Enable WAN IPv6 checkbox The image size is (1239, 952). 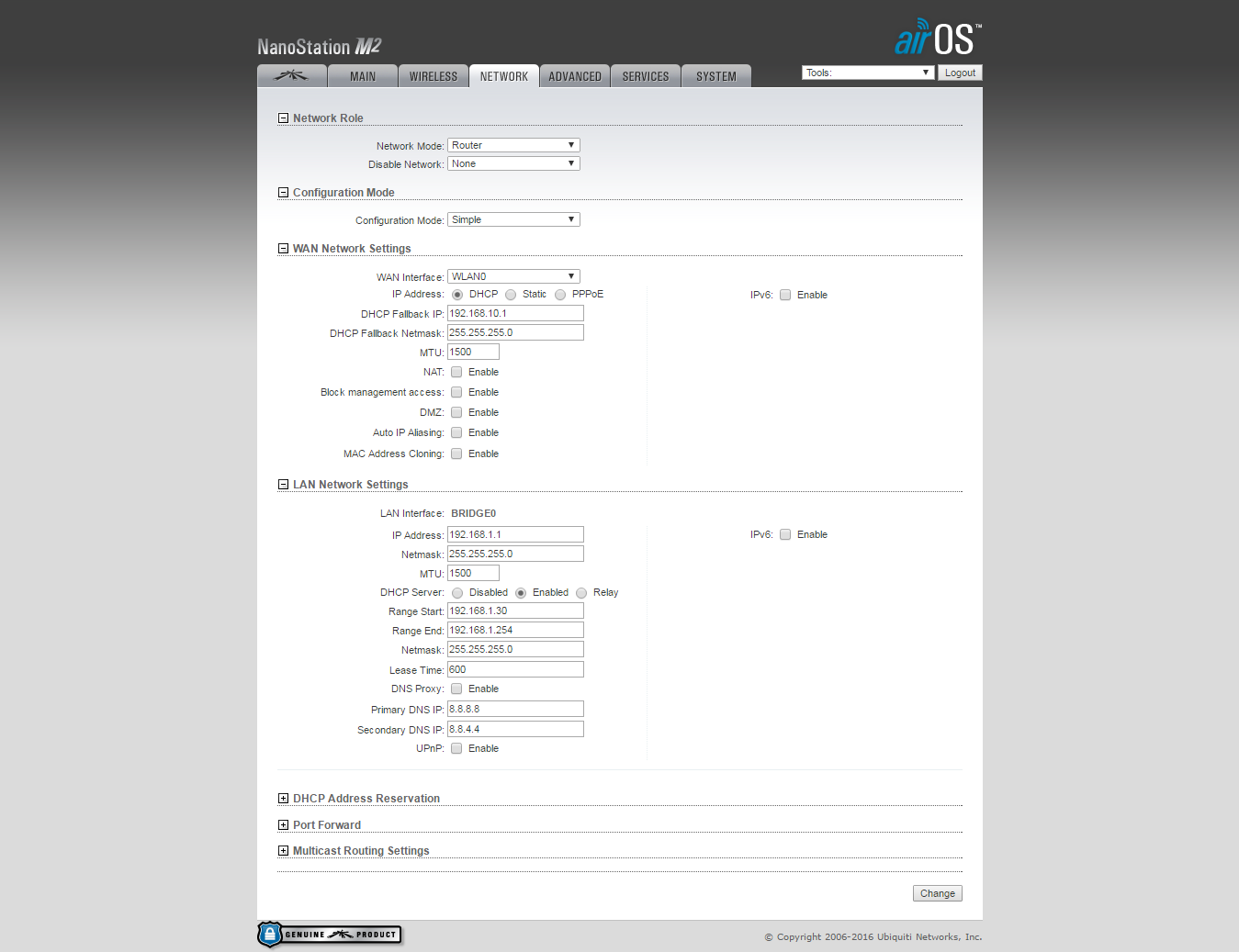[x=785, y=295]
